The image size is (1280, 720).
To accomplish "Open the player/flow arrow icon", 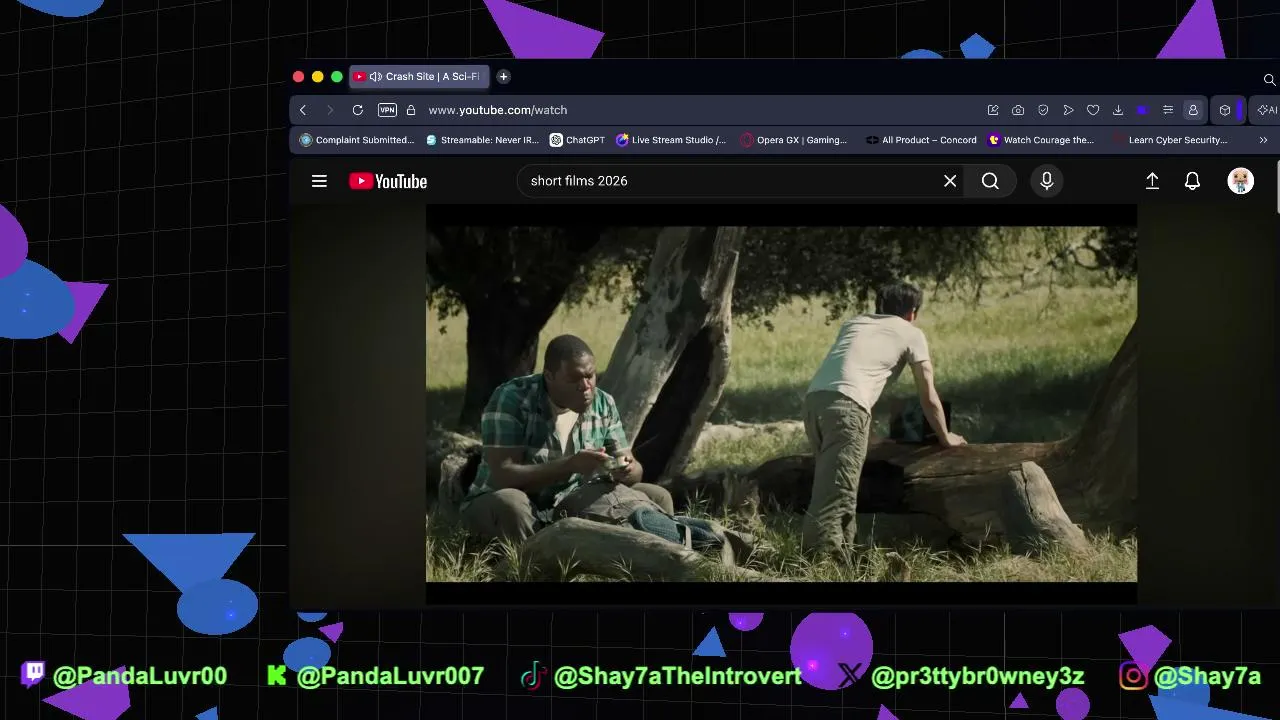I will coord(1068,110).
